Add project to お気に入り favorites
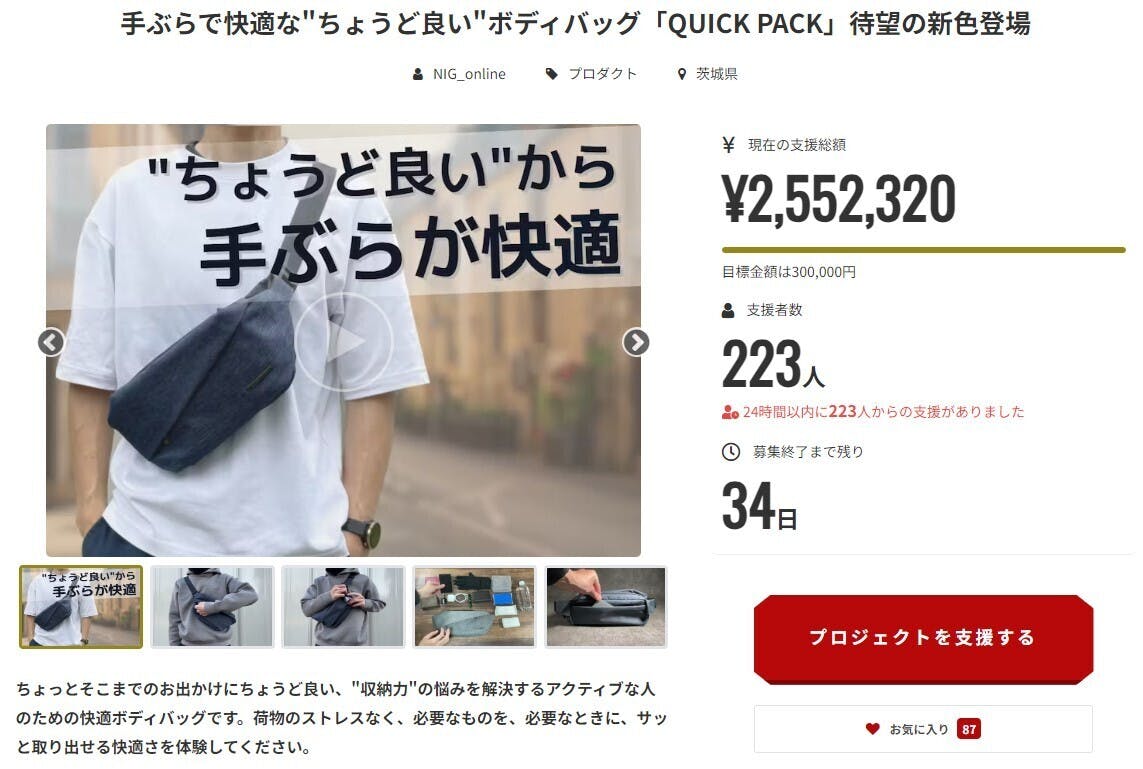 click(x=923, y=729)
